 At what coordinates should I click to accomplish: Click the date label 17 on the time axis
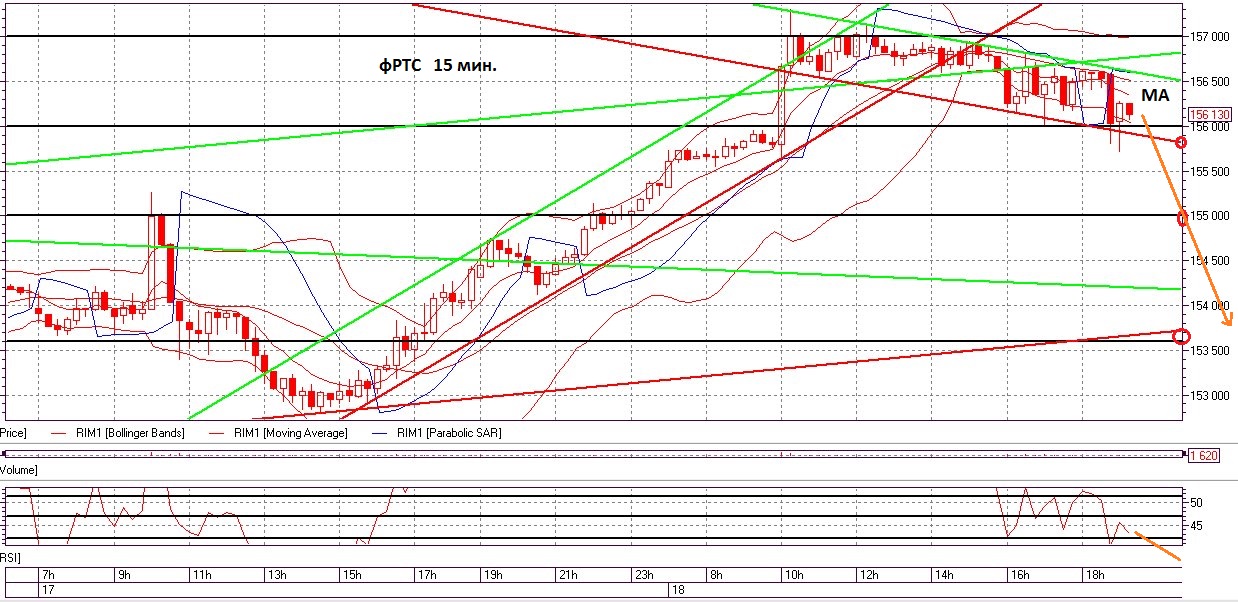point(46,591)
